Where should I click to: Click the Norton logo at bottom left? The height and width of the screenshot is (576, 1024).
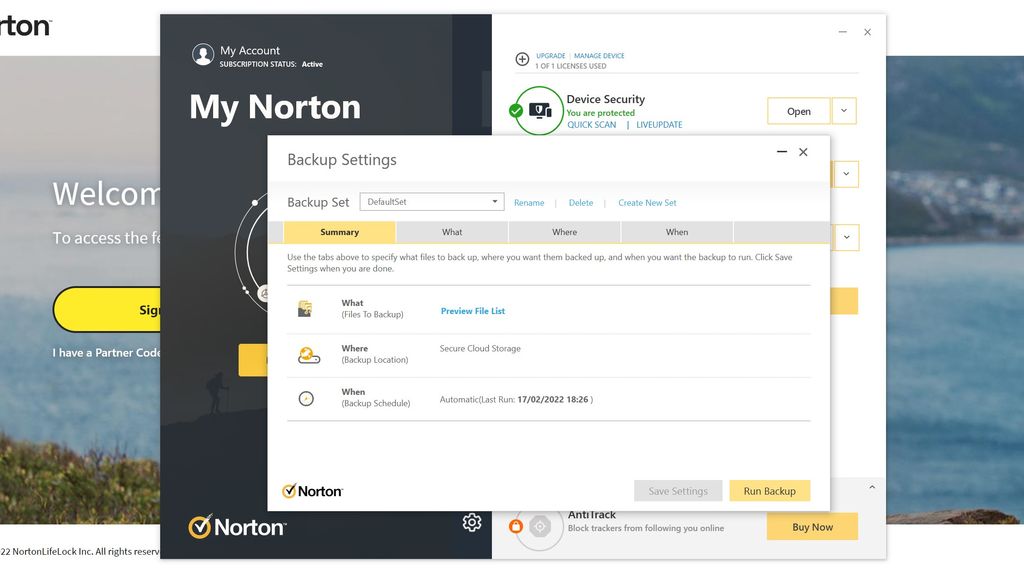pos(237,526)
